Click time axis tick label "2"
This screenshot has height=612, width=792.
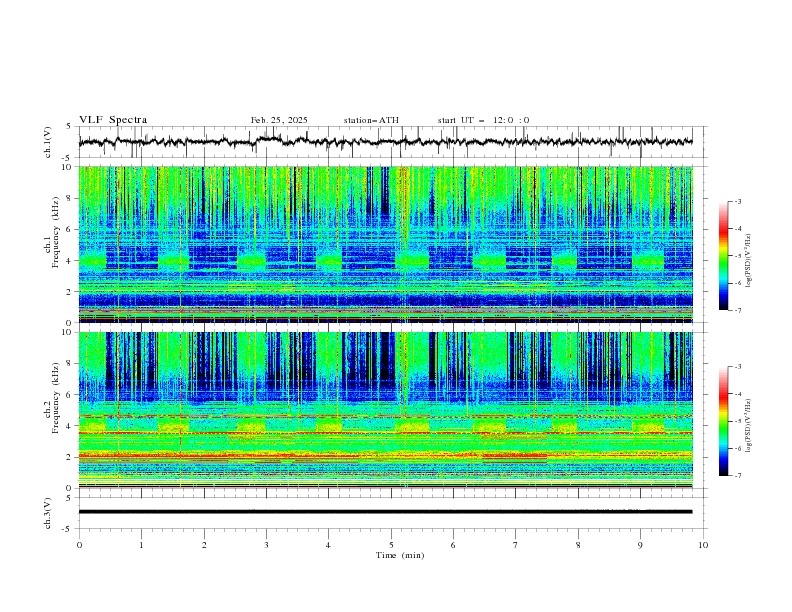[x=204, y=545]
